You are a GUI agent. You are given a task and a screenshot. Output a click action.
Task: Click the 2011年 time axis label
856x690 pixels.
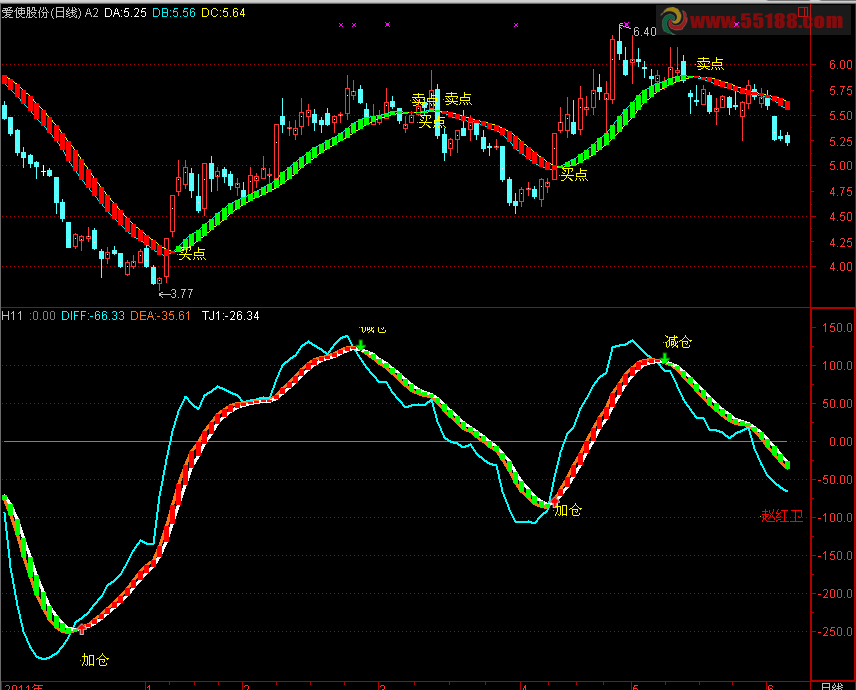click(x=23, y=687)
